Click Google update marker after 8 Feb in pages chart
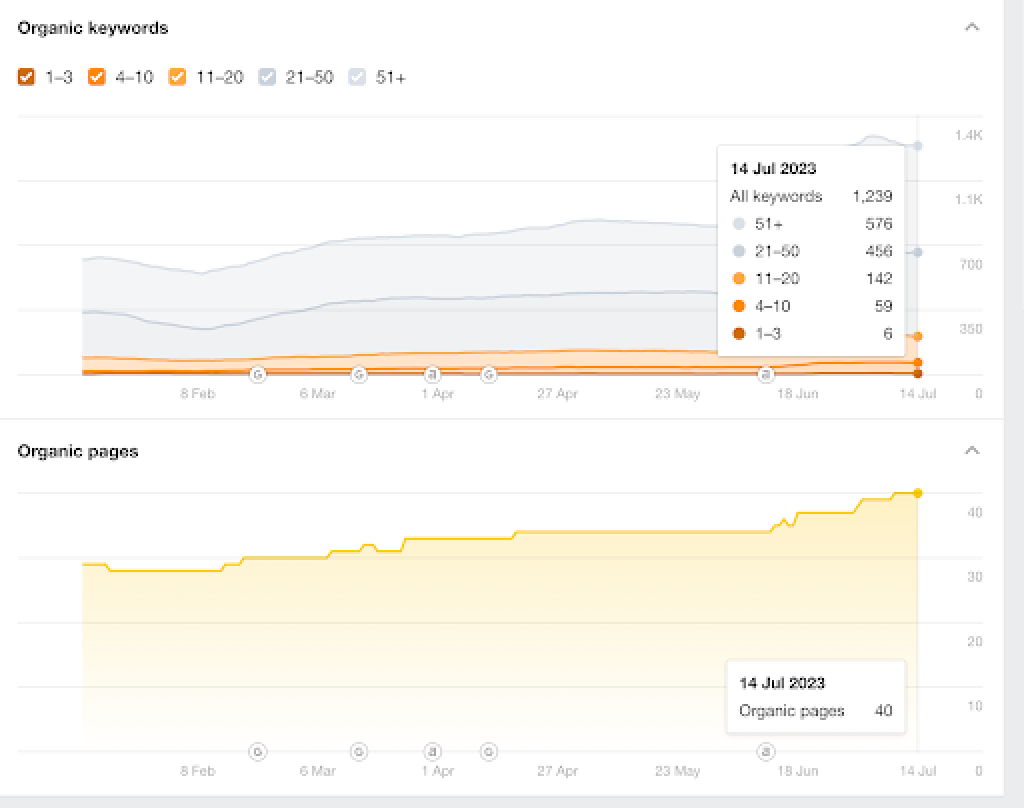The image size is (1024, 808). coord(257,751)
